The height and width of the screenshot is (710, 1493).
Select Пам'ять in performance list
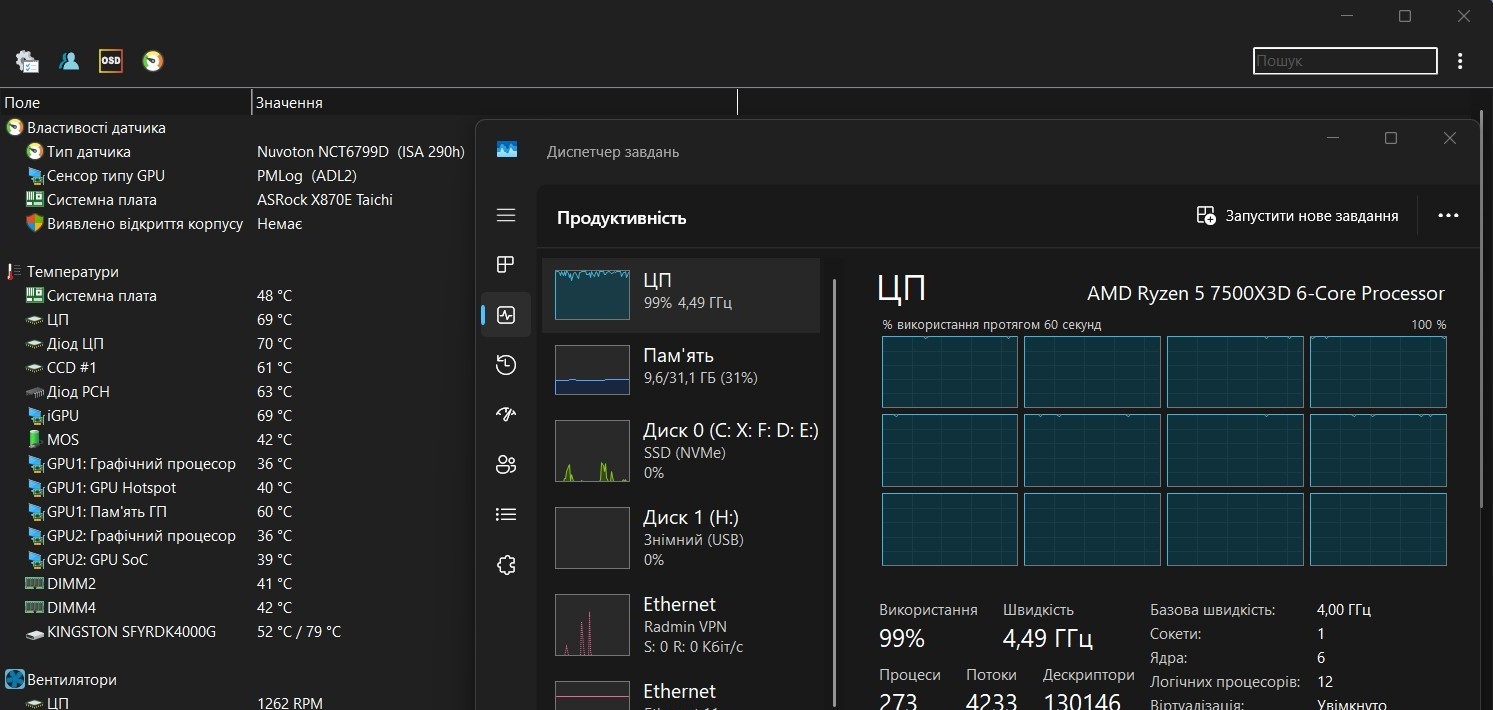point(680,367)
